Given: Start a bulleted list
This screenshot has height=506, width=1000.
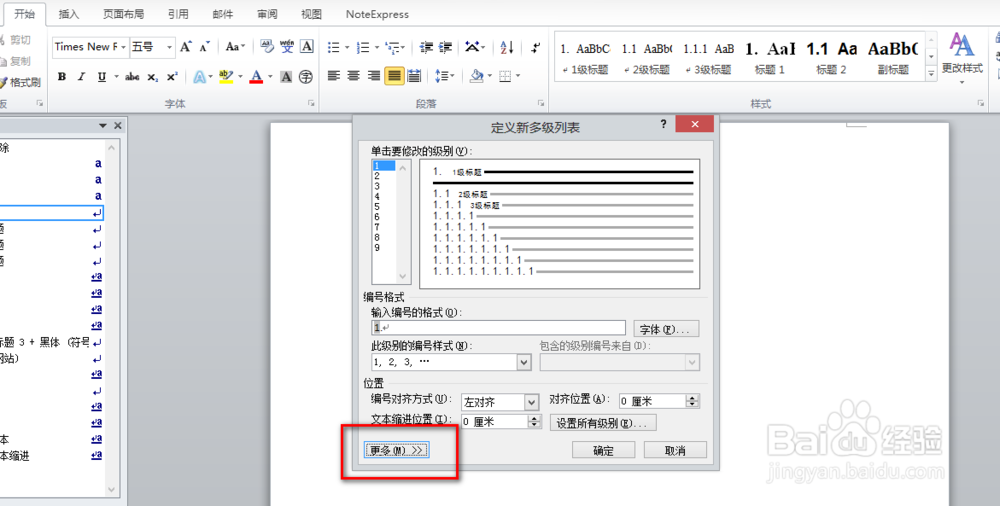Looking at the screenshot, I should (334, 47).
